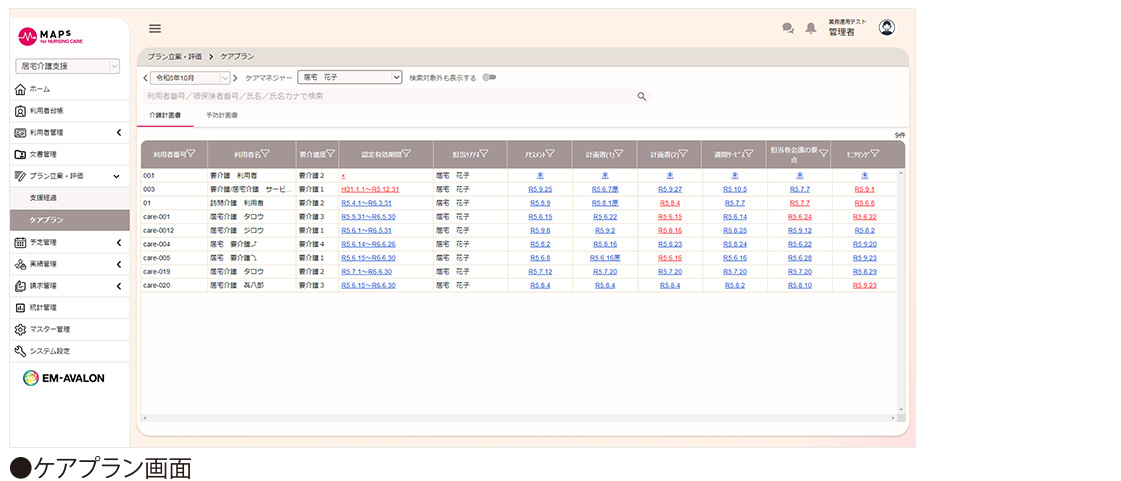Click the table's horizontal scrollbar

point(518,417)
